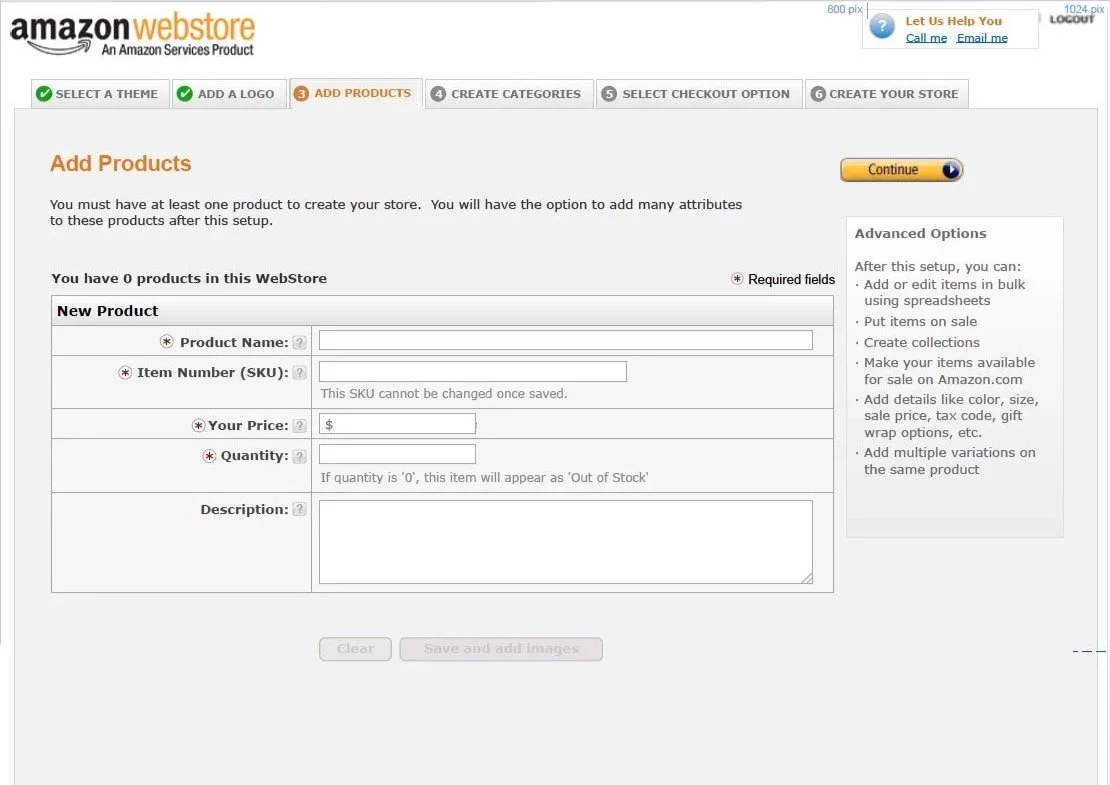Click inside the Description text area
The width and height of the screenshot is (1110, 785).
pos(566,542)
